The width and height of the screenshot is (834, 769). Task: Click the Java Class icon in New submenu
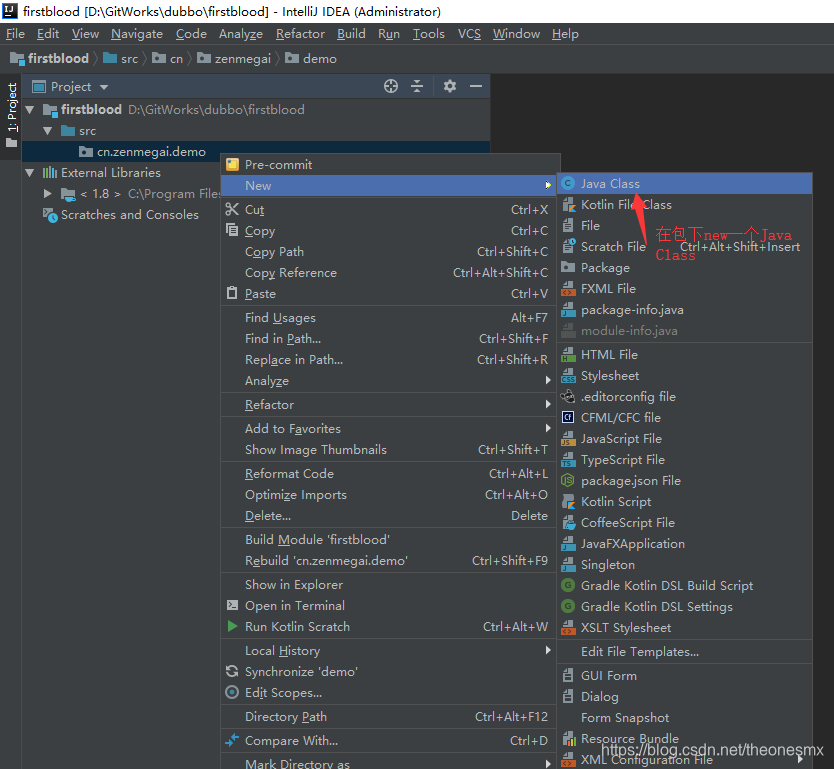pyautogui.click(x=568, y=183)
